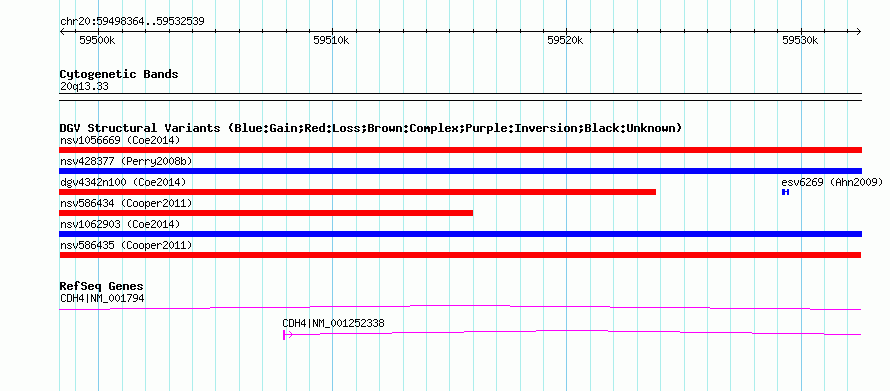The image size is (890, 391).
Task: Click the RefSeq Genes track heading
Action: click(102, 286)
